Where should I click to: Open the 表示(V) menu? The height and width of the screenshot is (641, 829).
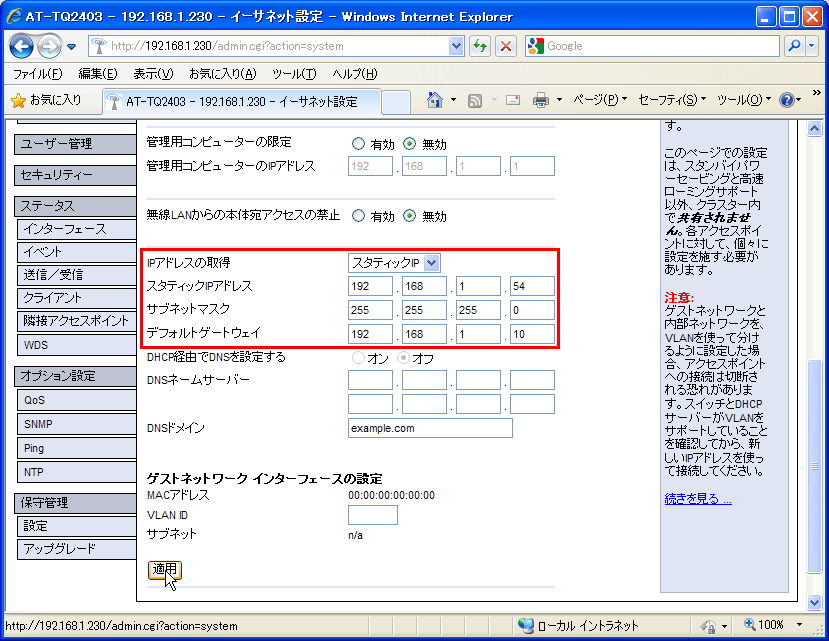click(153, 74)
